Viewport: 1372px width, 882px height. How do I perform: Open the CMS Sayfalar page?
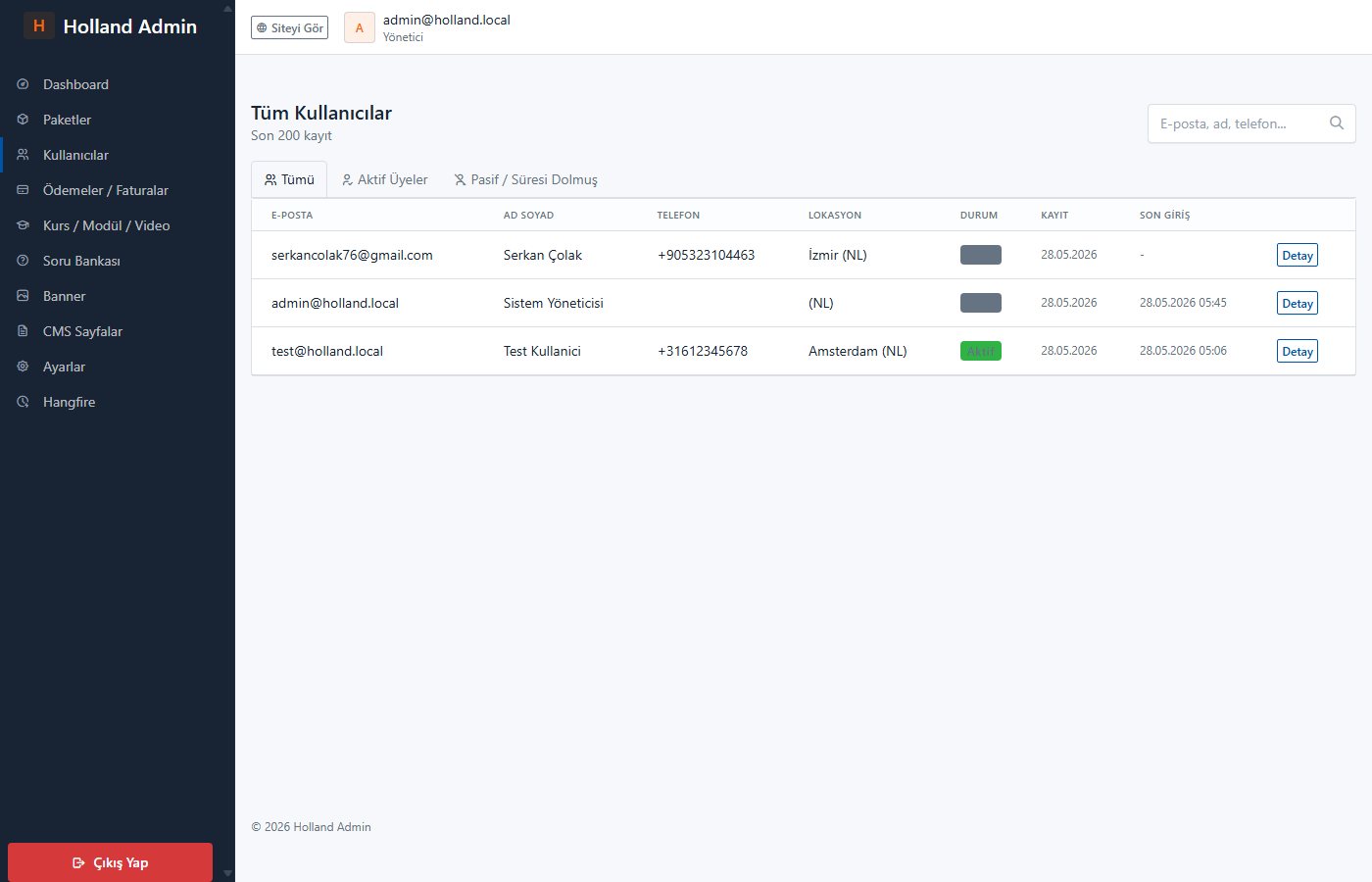coord(118,331)
